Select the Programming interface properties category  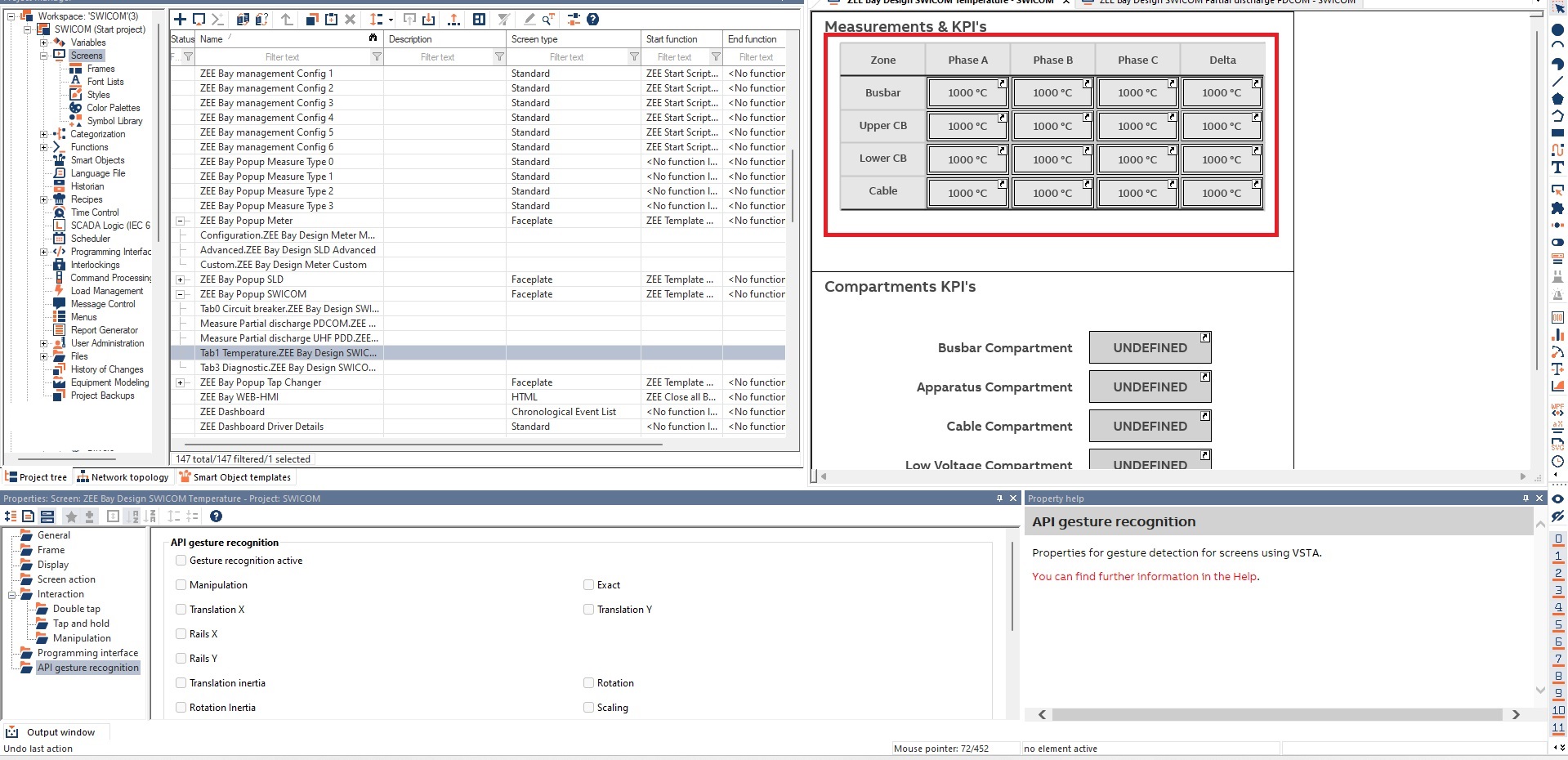87,653
